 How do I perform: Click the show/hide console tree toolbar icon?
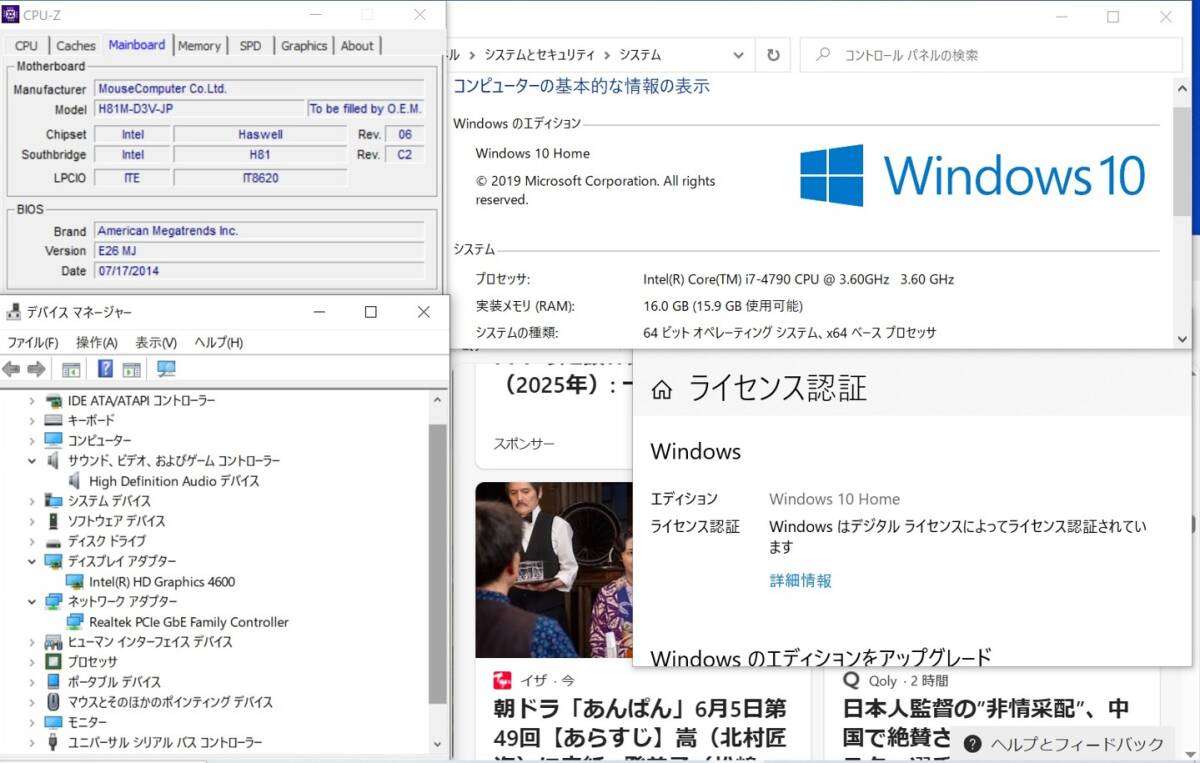71,369
